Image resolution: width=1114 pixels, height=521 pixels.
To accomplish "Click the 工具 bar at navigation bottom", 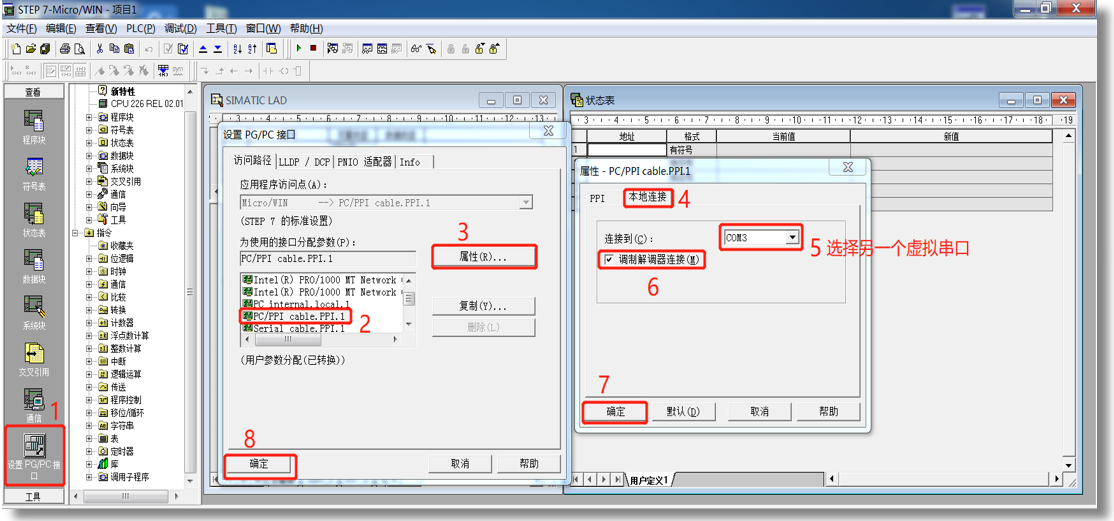I will pos(33,497).
